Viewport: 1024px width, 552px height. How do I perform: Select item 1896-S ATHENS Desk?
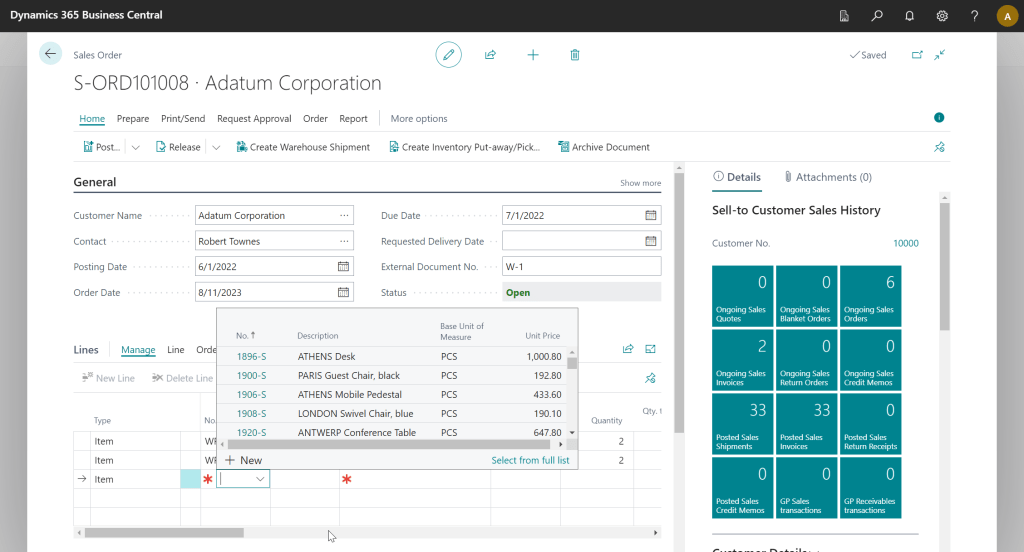pos(252,356)
